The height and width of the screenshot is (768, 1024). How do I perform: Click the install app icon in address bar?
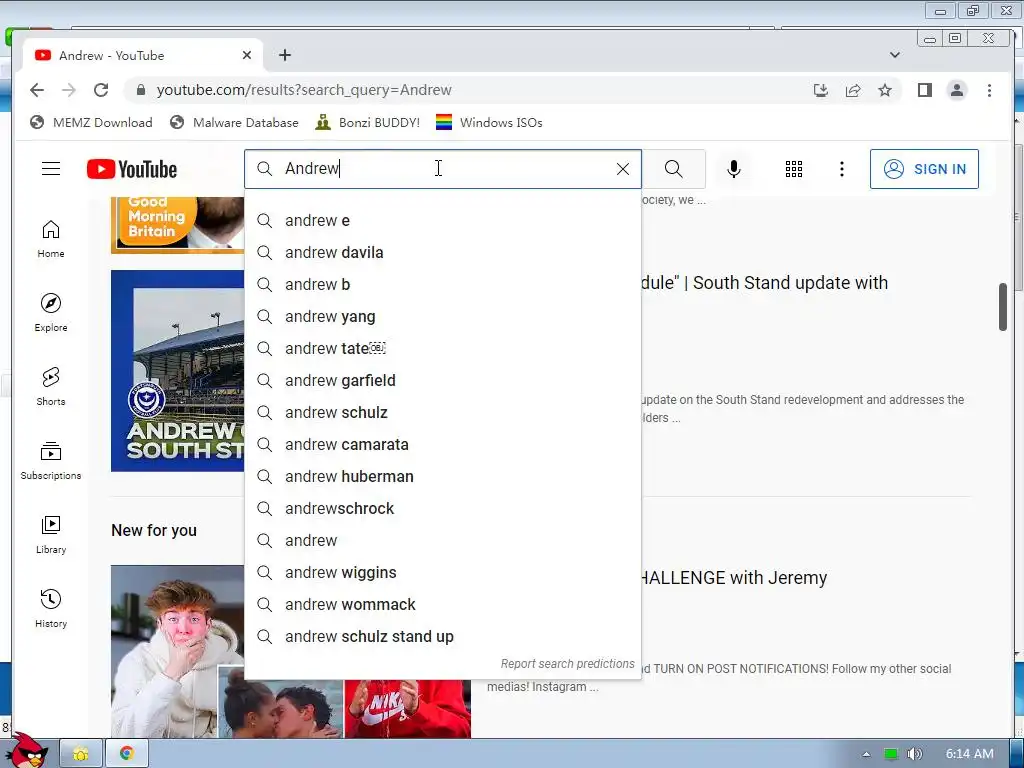(x=821, y=90)
